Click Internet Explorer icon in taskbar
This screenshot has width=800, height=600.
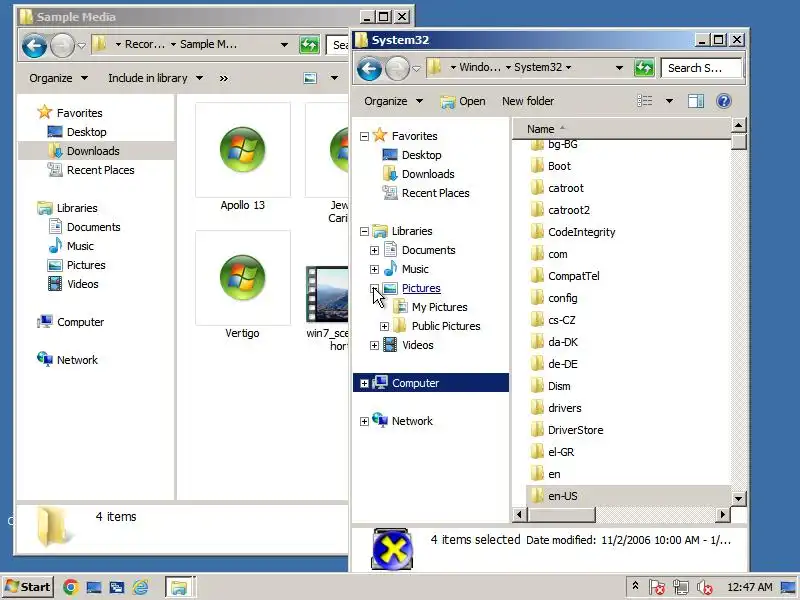coord(140,587)
